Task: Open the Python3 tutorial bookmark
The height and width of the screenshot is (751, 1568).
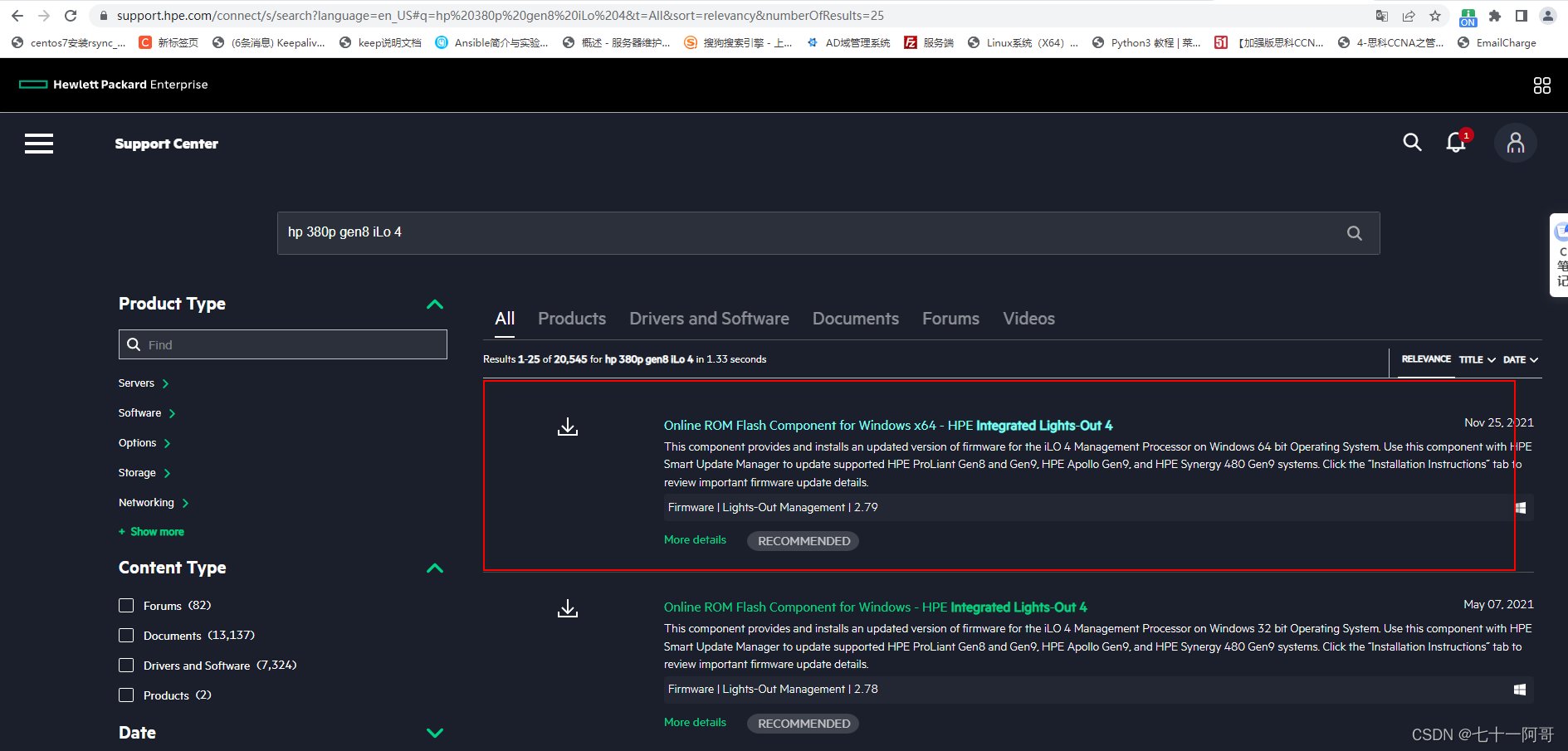Action: click(x=1145, y=42)
